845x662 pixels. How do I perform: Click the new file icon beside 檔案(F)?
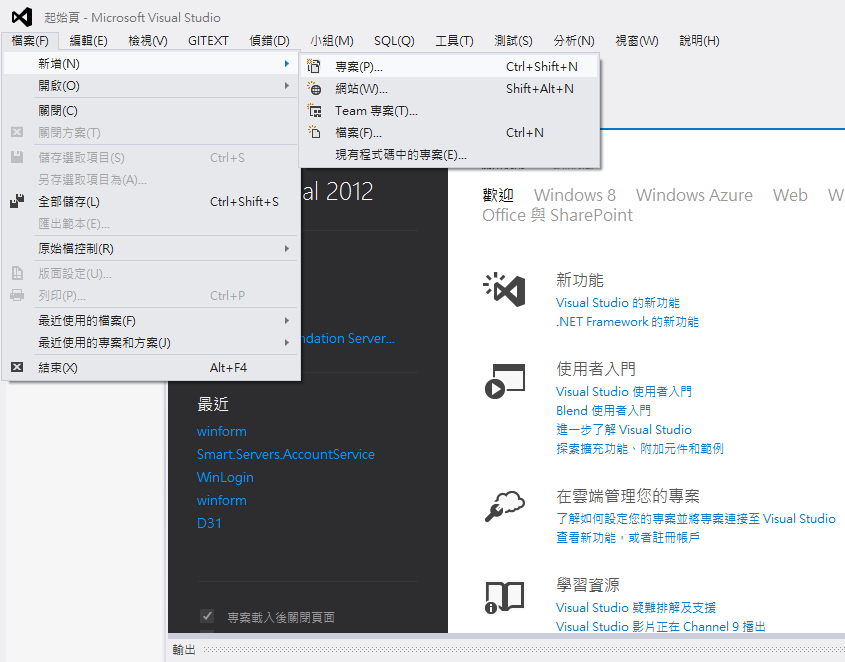[x=314, y=132]
